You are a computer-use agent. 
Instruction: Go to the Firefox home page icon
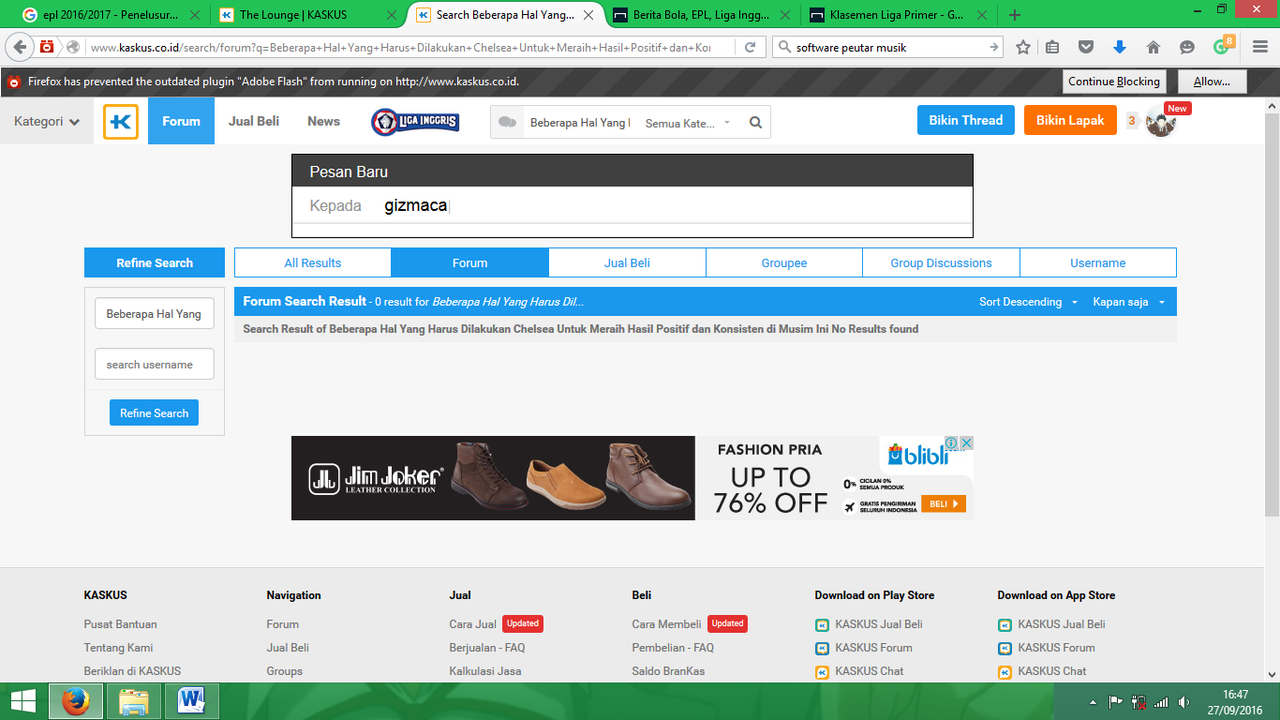click(1153, 47)
